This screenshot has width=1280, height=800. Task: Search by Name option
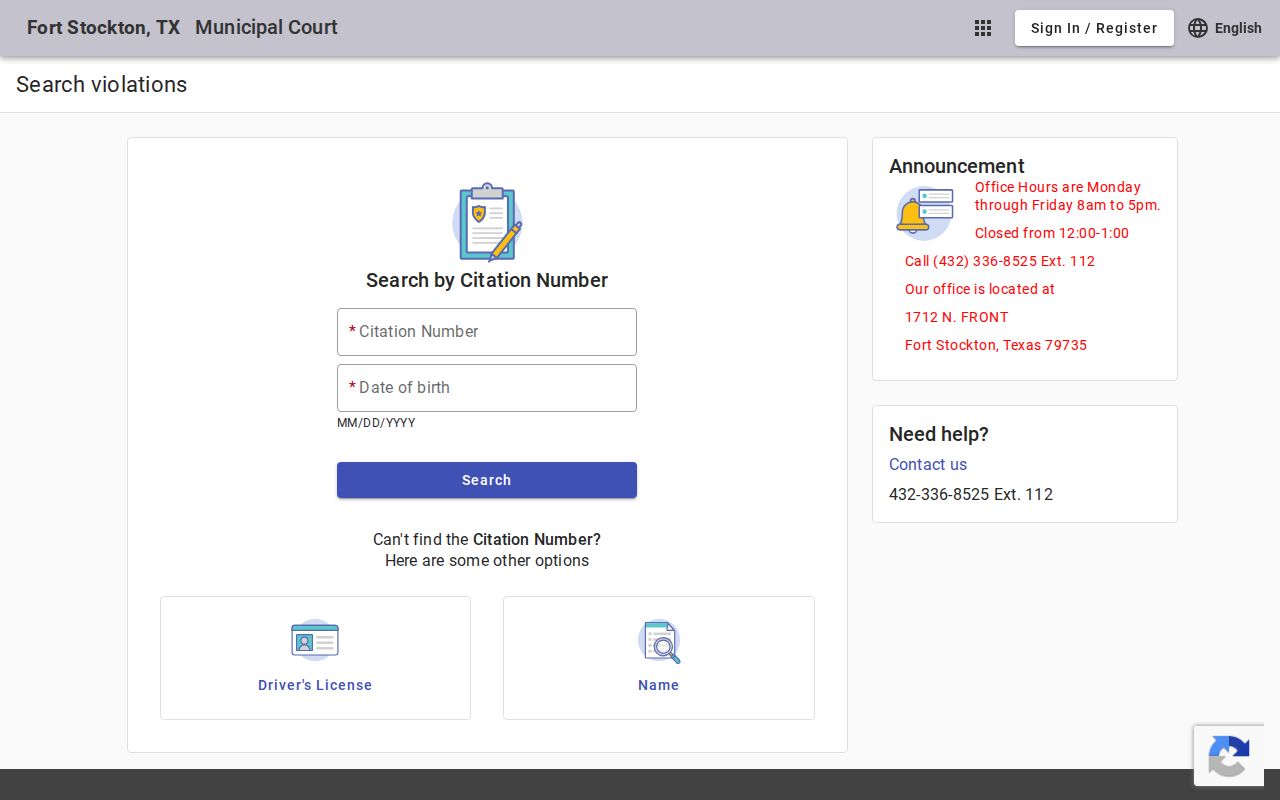tap(659, 658)
